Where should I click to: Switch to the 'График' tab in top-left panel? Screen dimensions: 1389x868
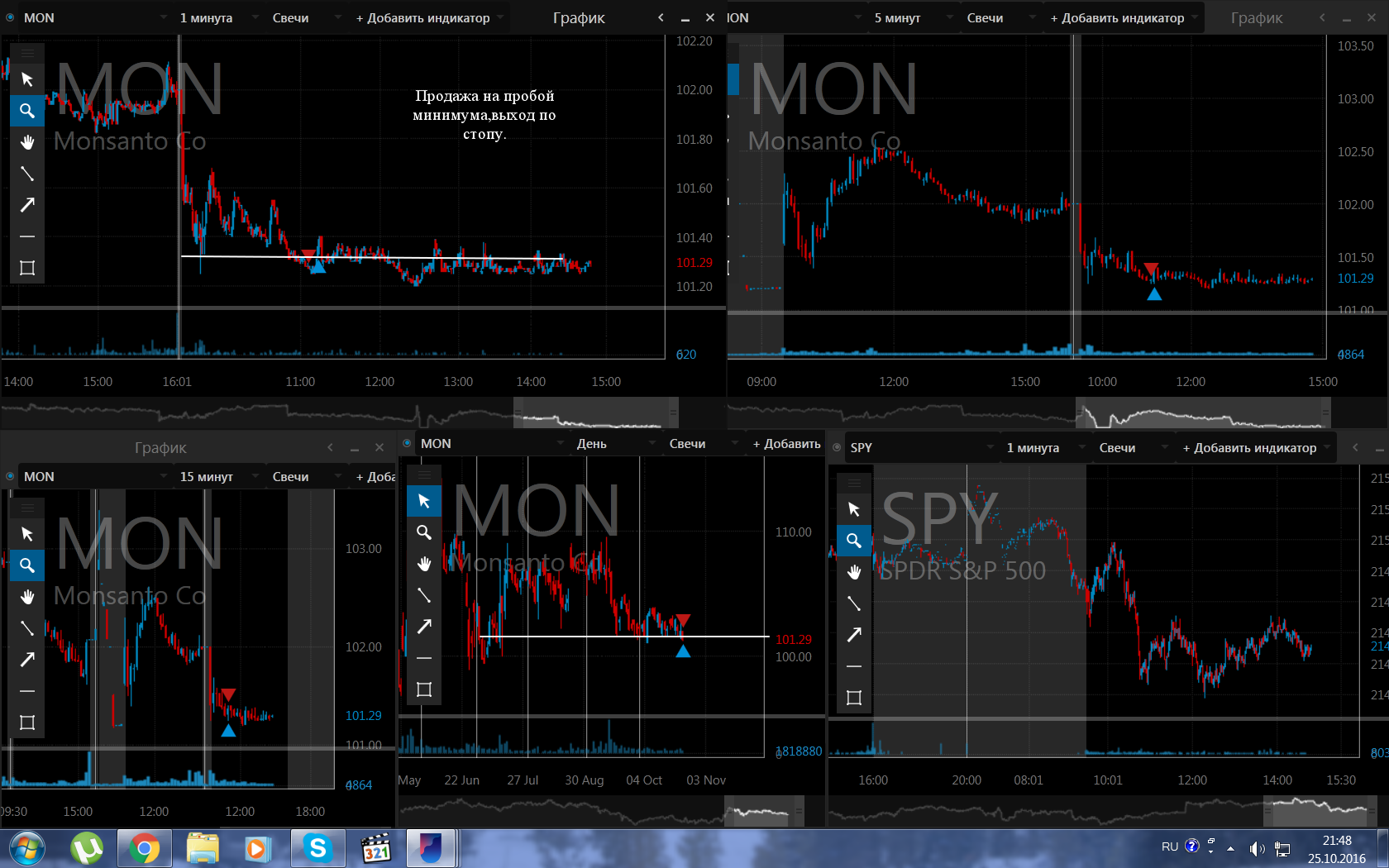point(579,17)
